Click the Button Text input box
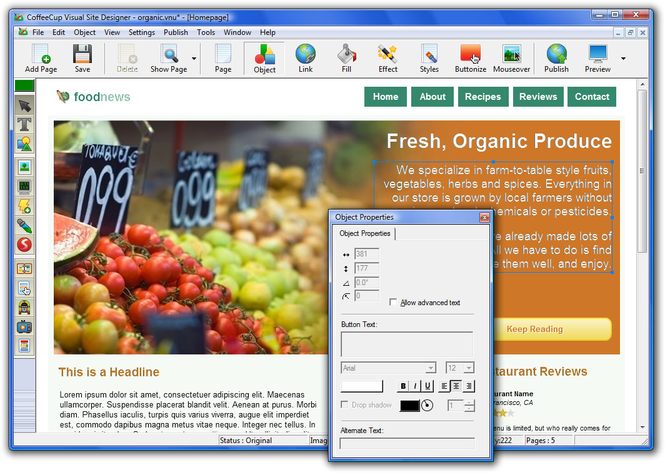Image resolution: width=665 pixels, height=473 pixels. pyautogui.click(x=407, y=344)
